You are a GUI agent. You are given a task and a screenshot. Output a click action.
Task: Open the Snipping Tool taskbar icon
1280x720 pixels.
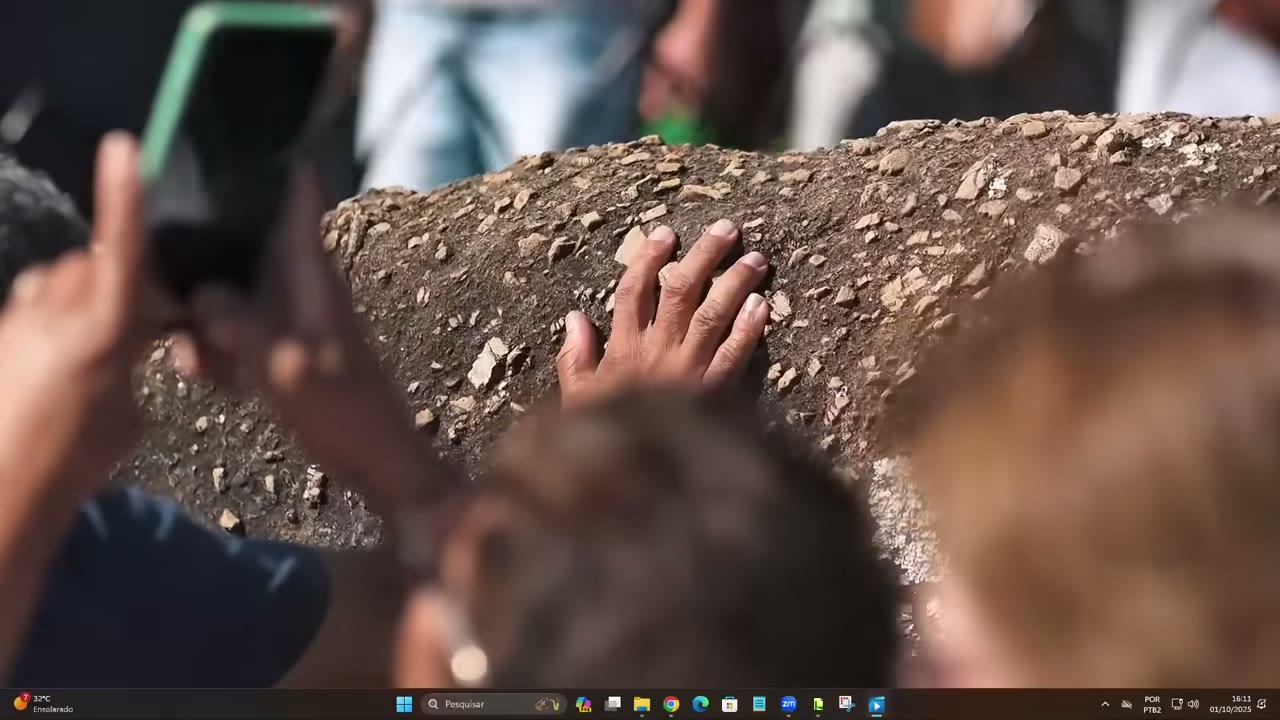click(847, 704)
